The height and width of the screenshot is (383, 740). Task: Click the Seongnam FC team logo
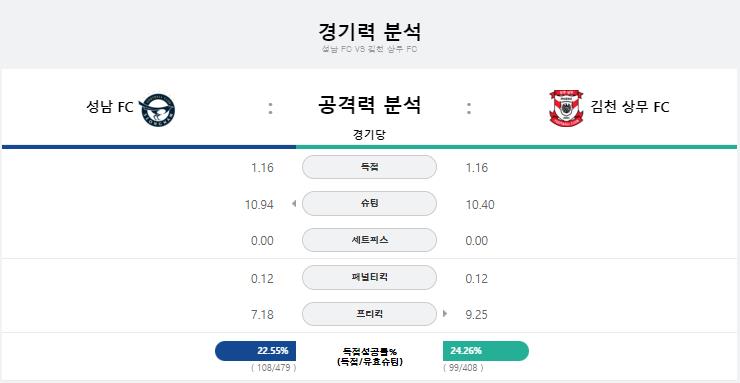click(157, 110)
